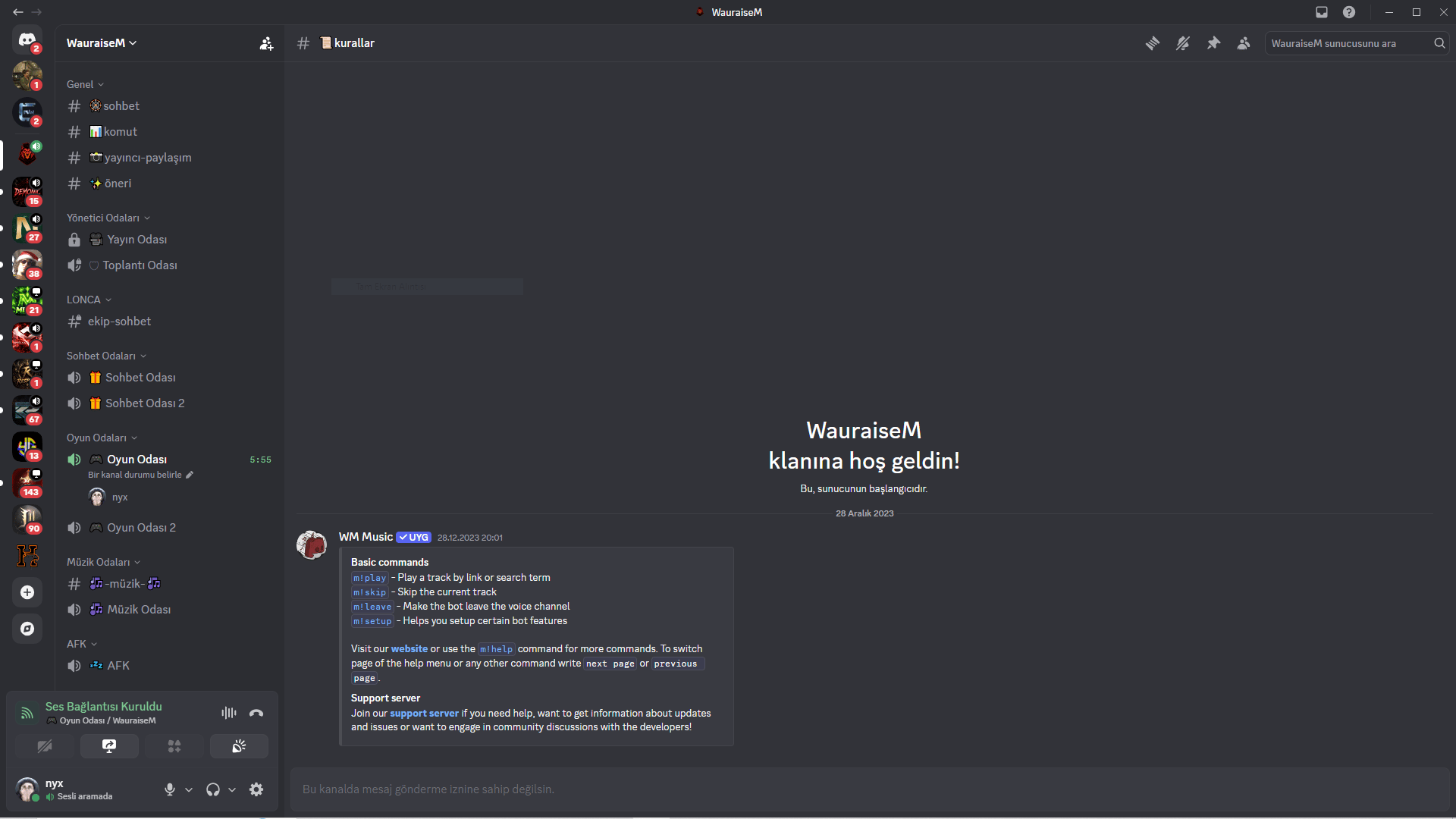
Task: Open User Settings gear
Action: point(256,789)
